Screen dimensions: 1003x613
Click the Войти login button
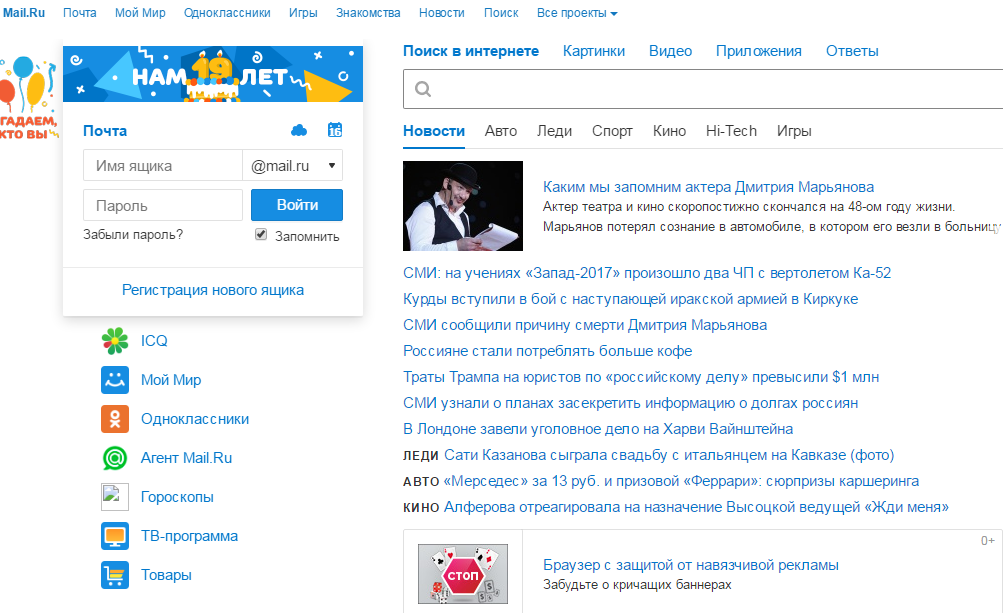pyautogui.click(x=297, y=205)
